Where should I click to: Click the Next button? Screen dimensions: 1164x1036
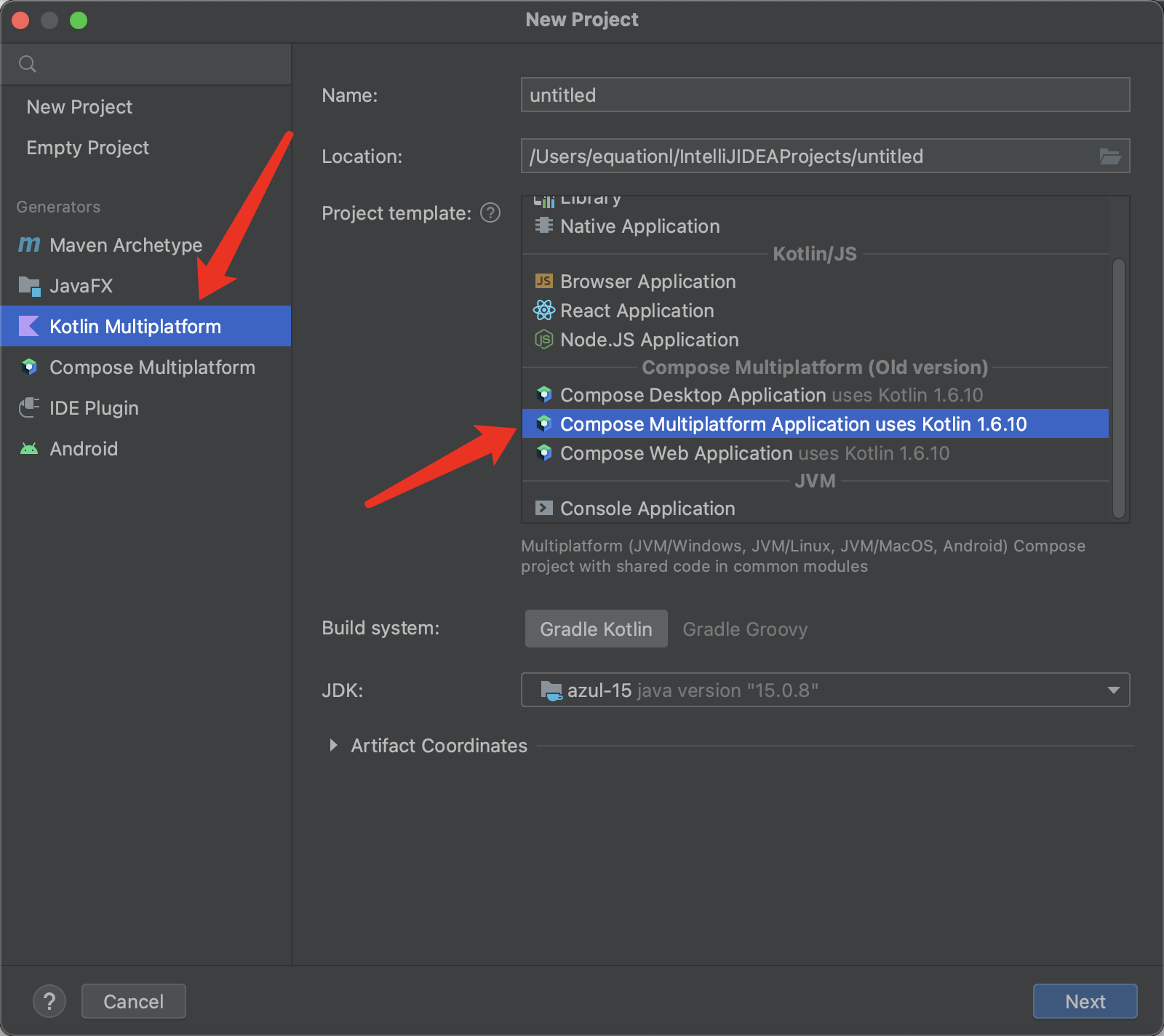point(1085,1001)
